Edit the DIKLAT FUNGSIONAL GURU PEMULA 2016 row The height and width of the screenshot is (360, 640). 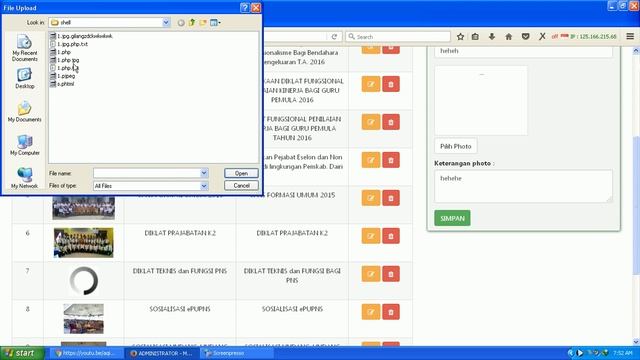(x=371, y=84)
